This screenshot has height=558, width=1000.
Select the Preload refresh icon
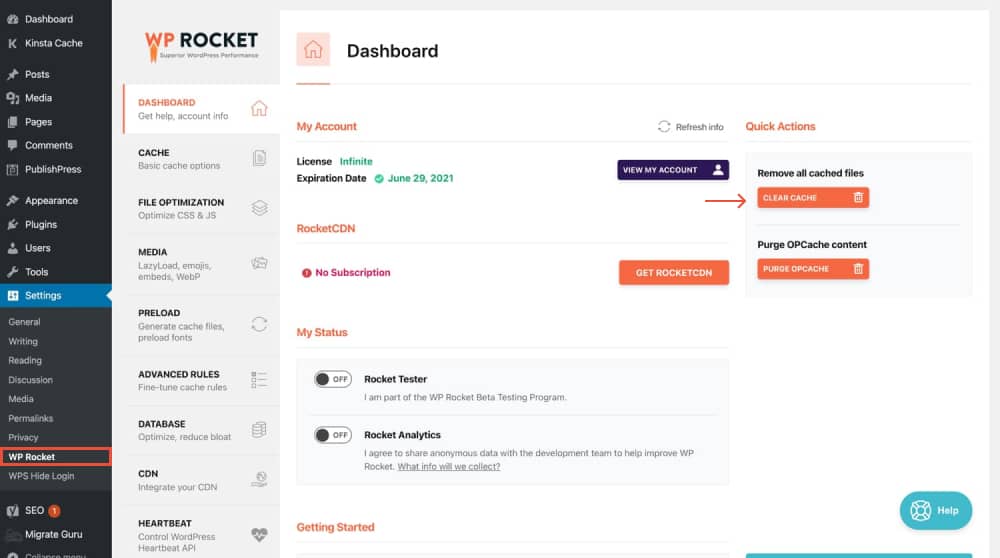point(259,324)
